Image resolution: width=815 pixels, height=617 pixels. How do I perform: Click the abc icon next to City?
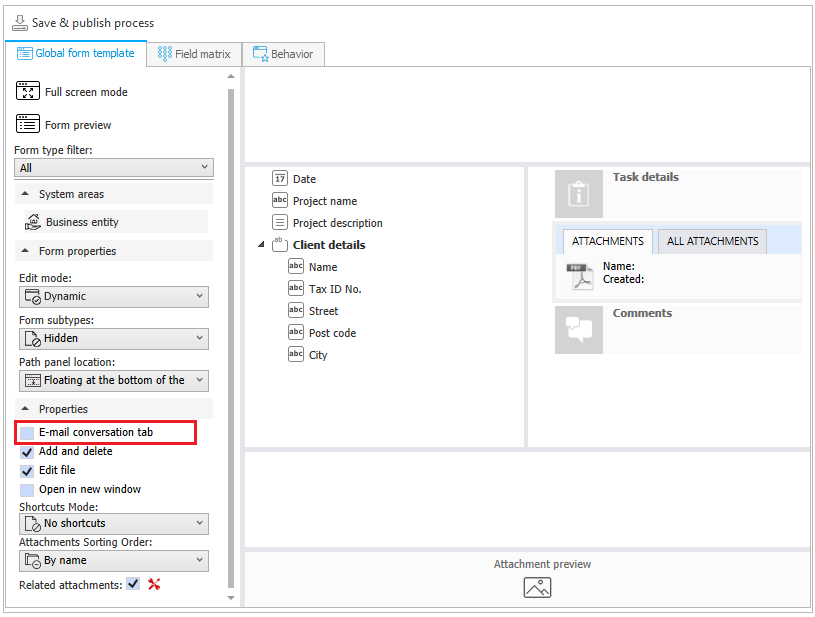296,355
